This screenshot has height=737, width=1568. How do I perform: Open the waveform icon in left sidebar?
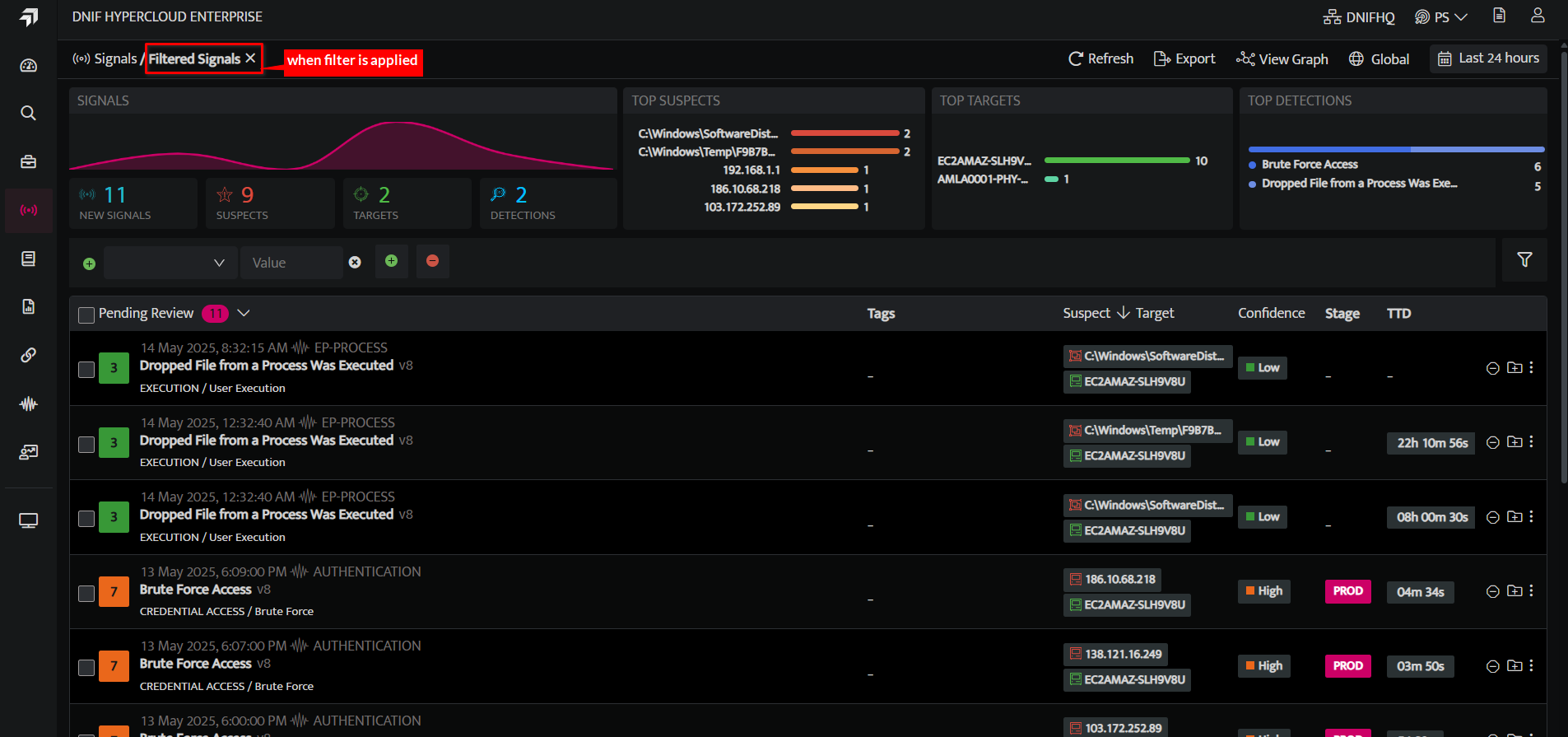29,403
